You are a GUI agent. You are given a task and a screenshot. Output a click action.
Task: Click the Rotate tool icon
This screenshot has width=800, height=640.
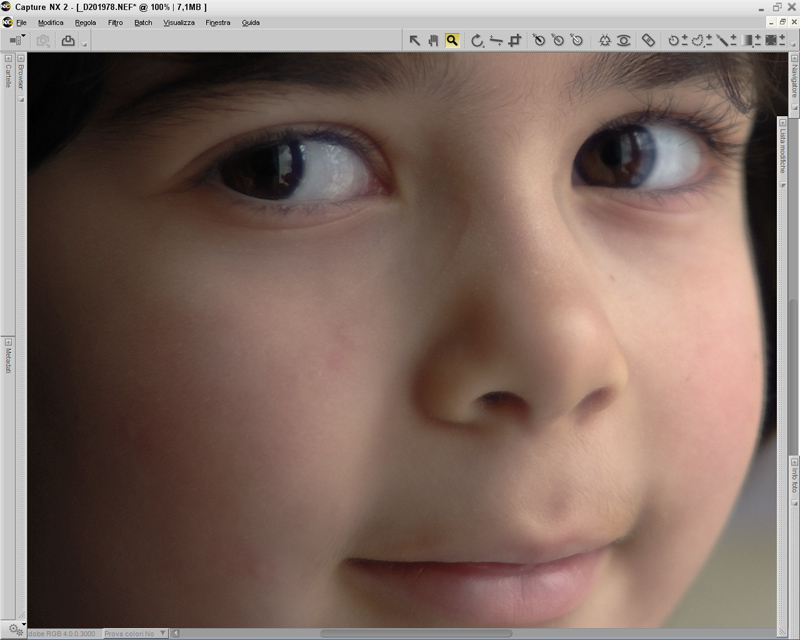(477, 40)
